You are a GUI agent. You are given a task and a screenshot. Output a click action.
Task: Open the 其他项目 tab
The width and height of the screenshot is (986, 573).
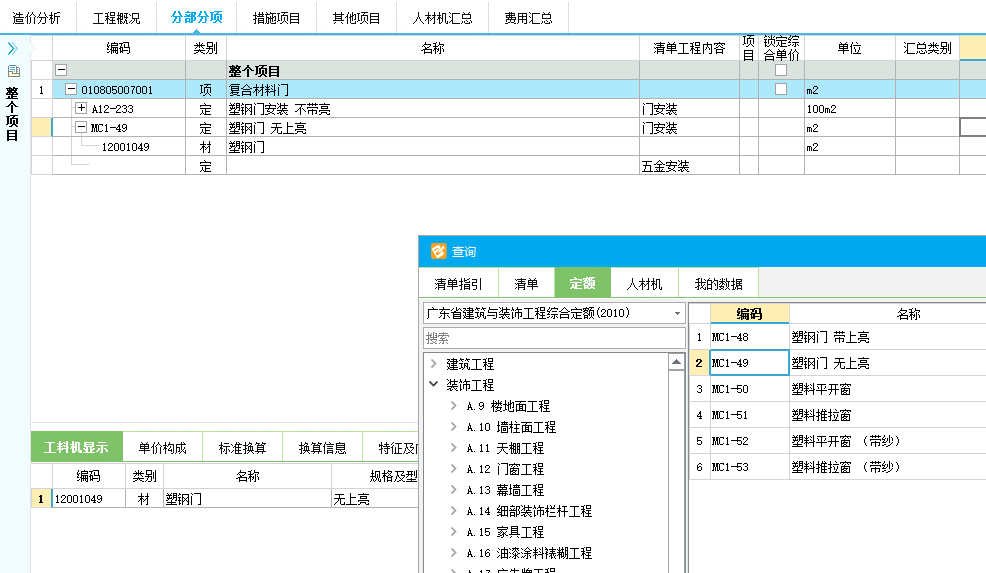tap(357, 18)
